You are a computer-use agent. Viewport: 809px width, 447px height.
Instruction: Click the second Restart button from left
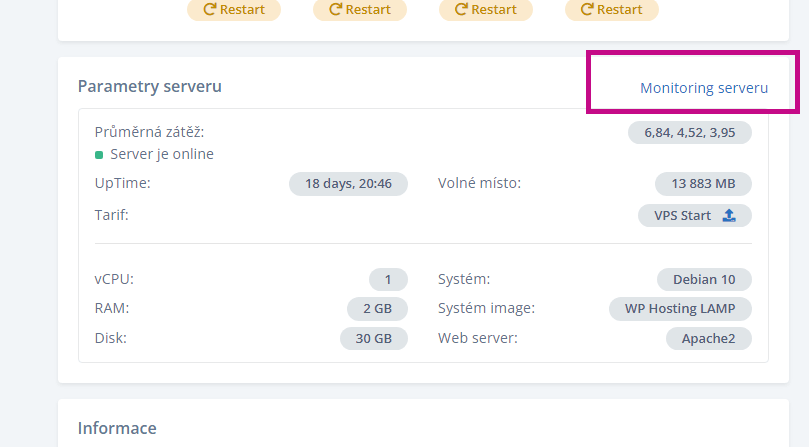[360, 10]
